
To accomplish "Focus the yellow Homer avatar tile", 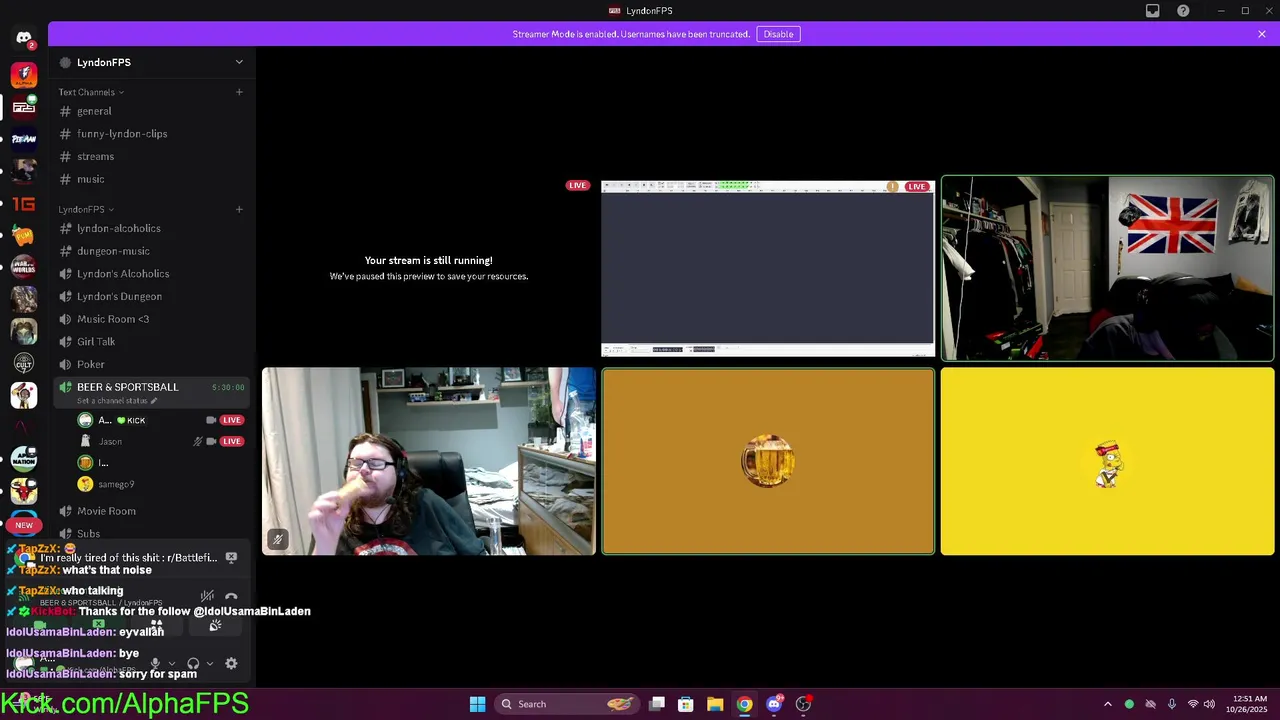I will tap(1107, 461).
